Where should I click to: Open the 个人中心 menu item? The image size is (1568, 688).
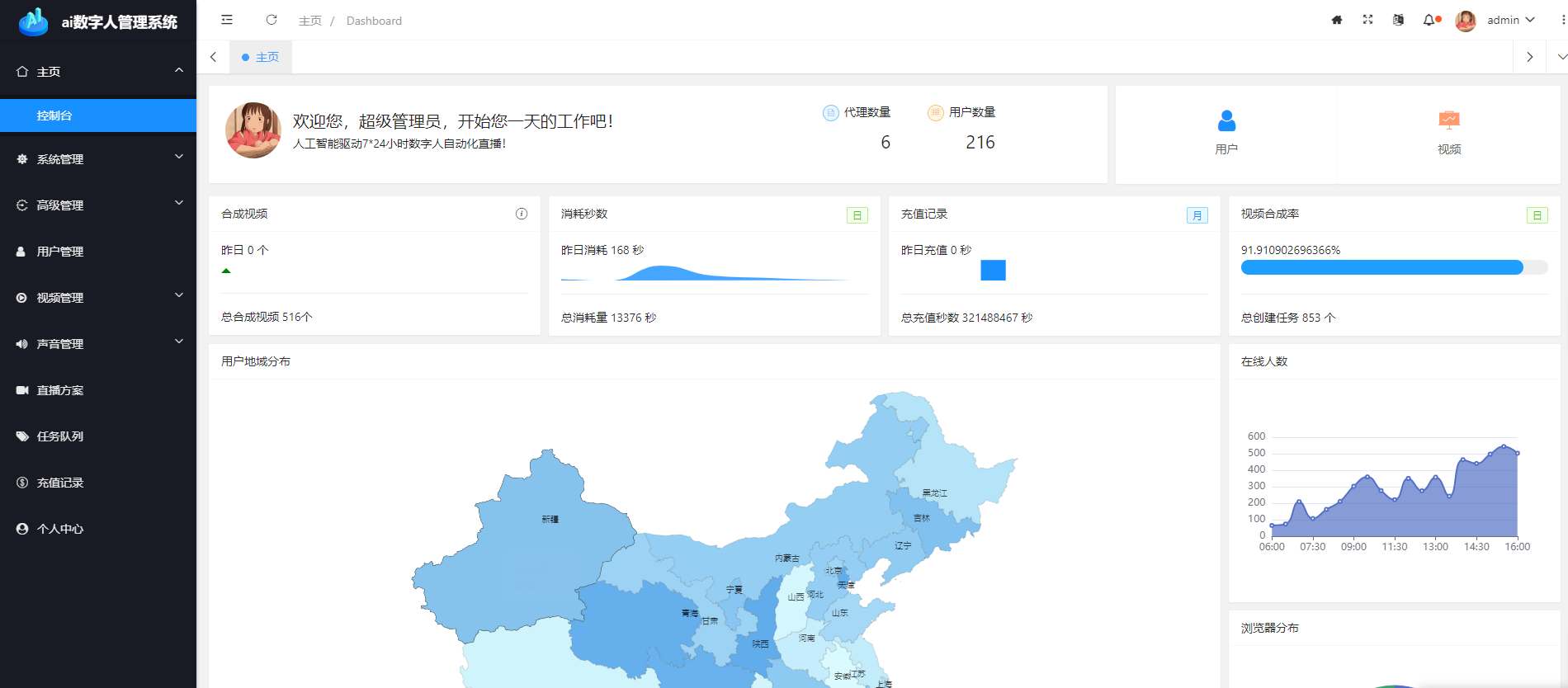98,529
